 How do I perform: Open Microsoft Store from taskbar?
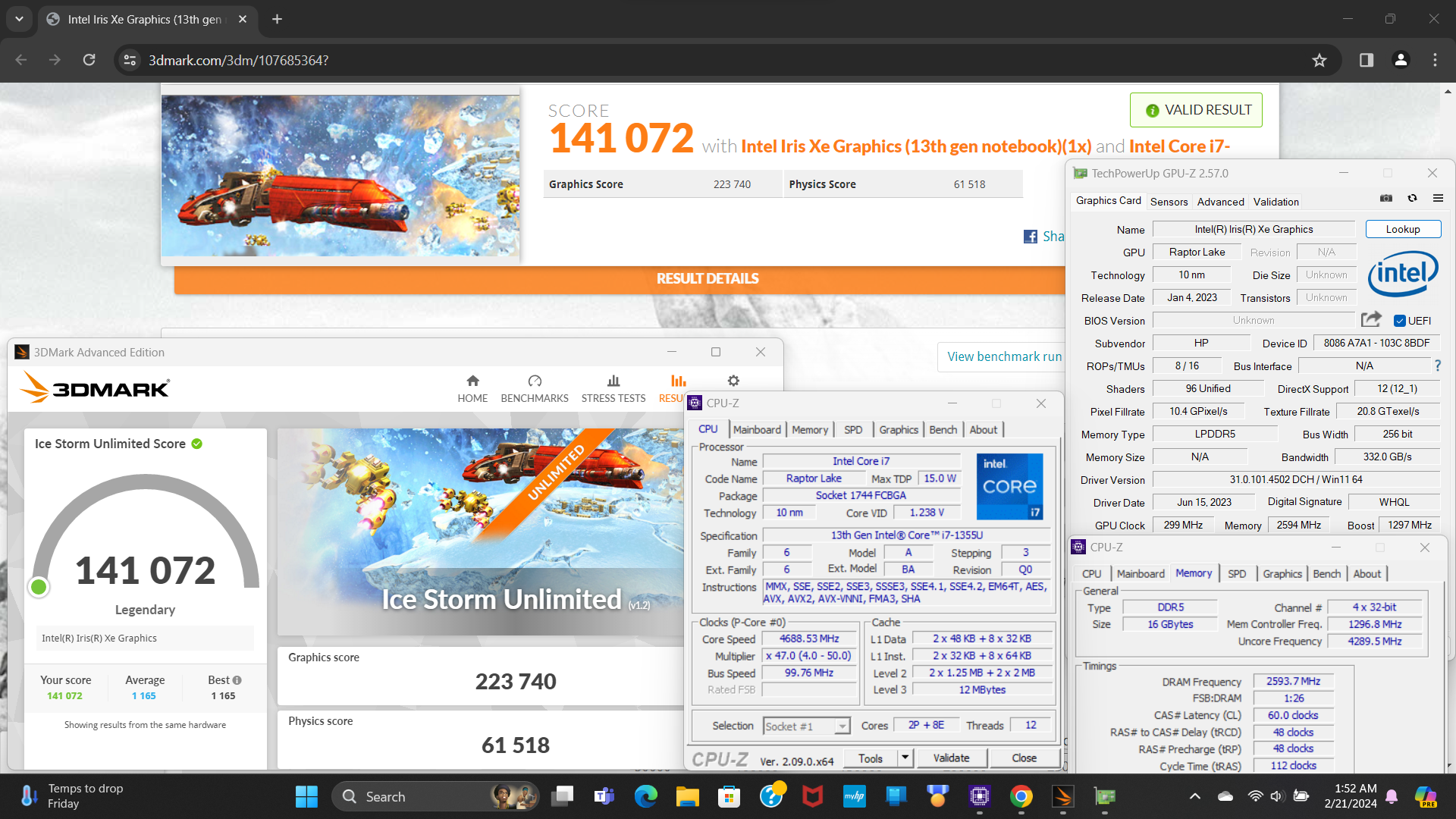point(729,796)
